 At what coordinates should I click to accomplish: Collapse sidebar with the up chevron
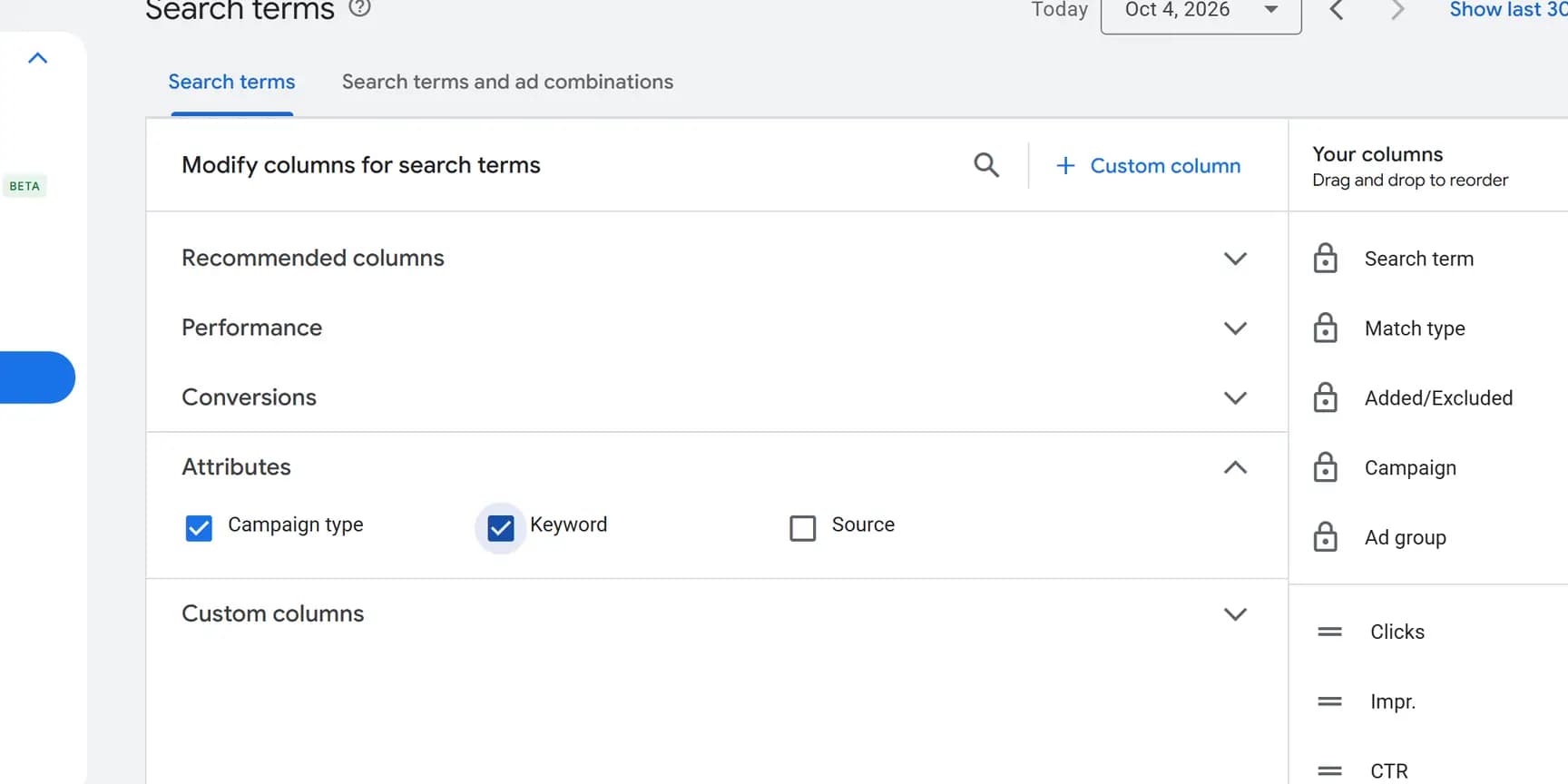37,58
